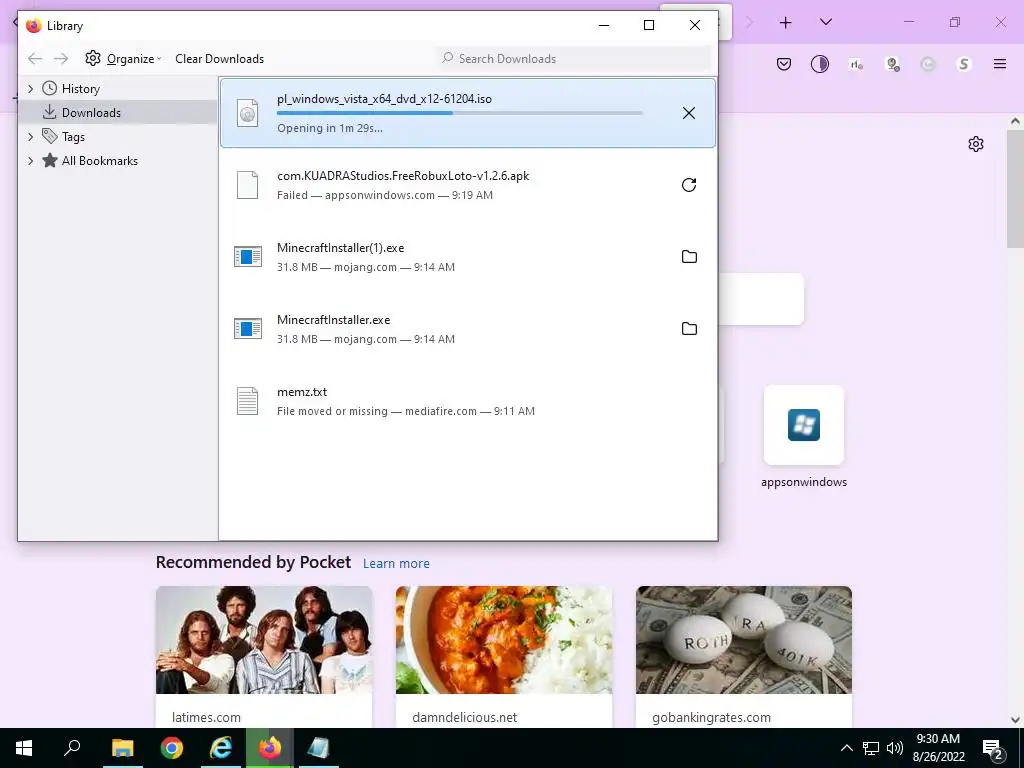Show hidden system tray icons
1024x768 pixels.
(x=846, y=748)
